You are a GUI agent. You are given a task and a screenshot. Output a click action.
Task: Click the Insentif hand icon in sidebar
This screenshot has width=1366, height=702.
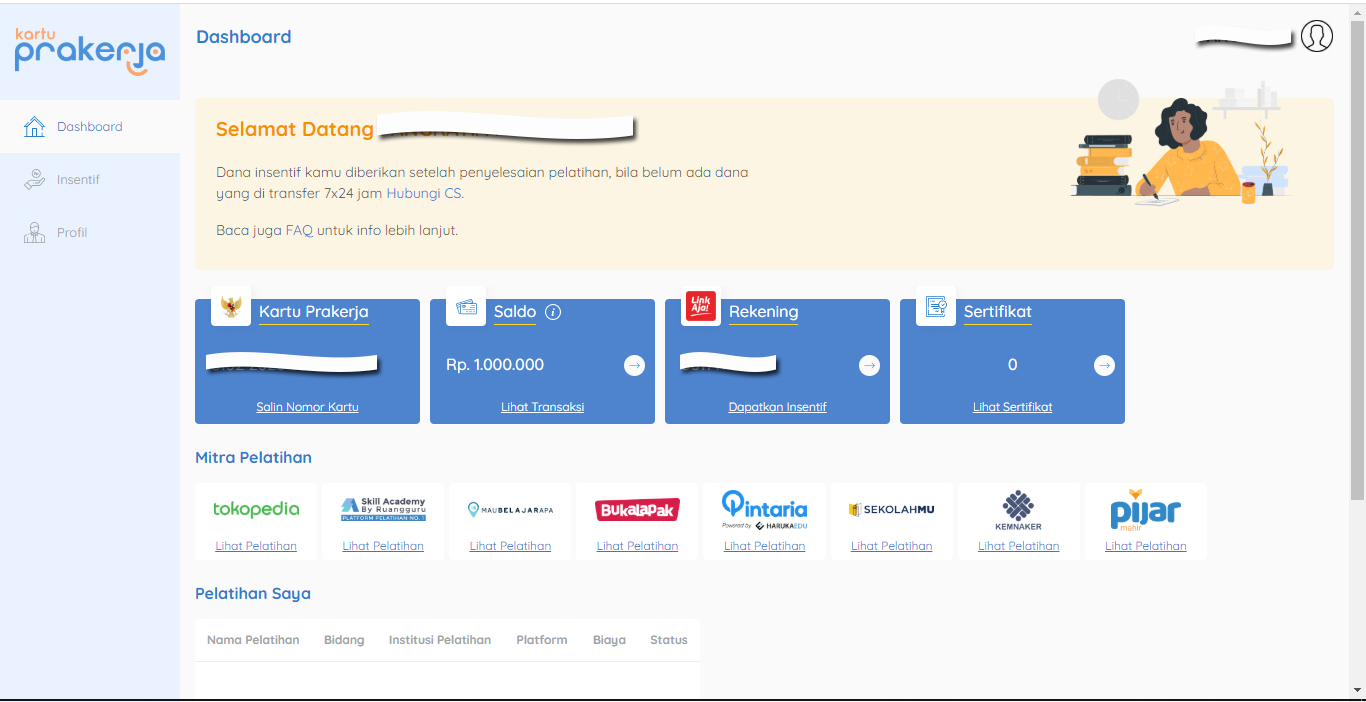point(34,180)
